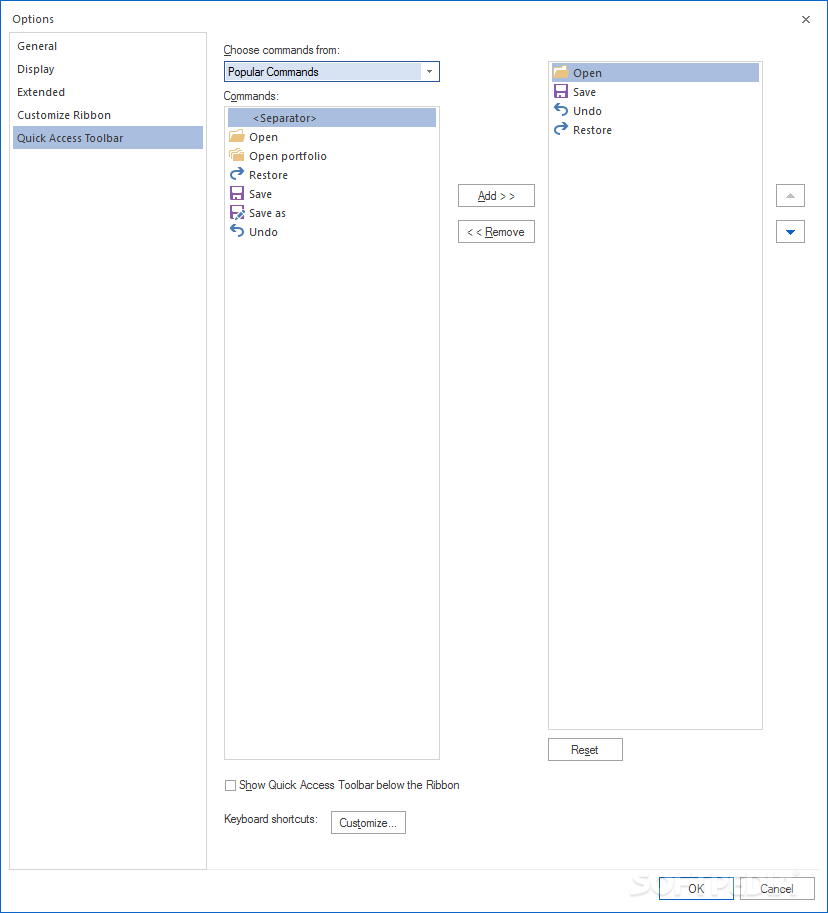Click the Restore arrow icon in Commands list
The height and width of the screenshot is (913, 828).
236,174
